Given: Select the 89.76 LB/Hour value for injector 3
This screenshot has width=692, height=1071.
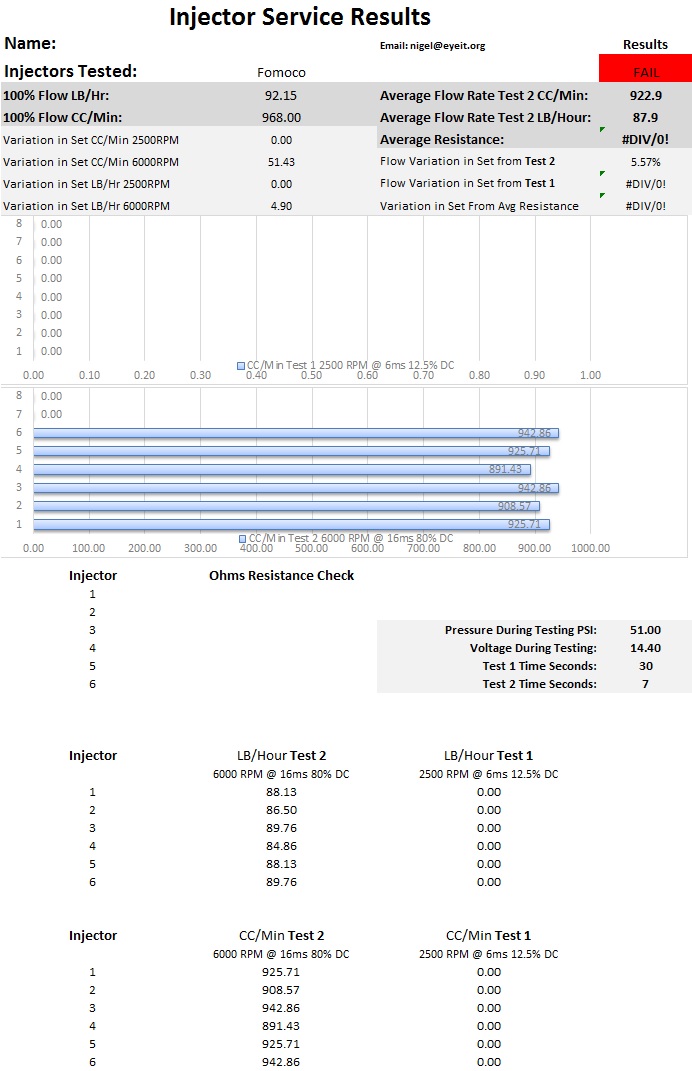Looking at the screenshot, I should [281, 828].
